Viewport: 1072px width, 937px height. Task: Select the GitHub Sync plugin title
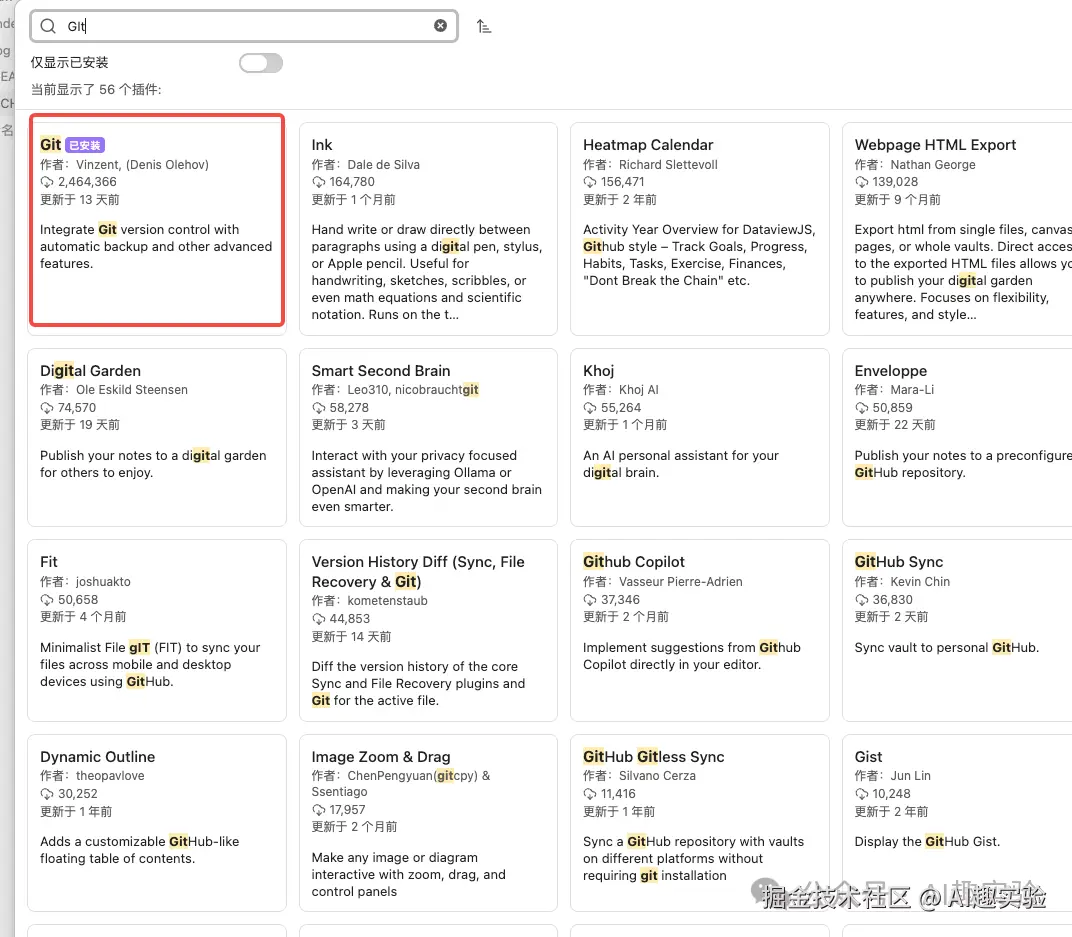pos(898,562)
